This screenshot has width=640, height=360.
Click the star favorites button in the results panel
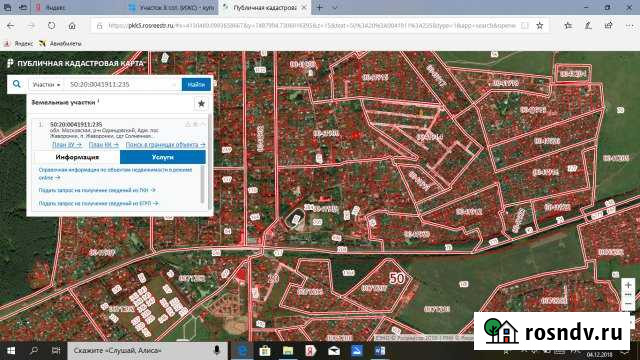click(201, 104)
